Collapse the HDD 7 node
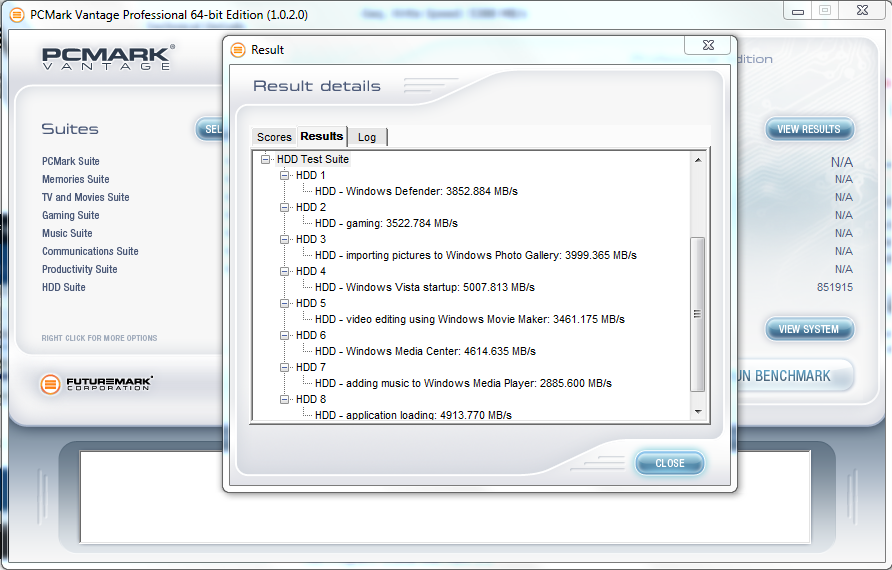The height and width of the screenshot is (570, 892). click(284, 367)
